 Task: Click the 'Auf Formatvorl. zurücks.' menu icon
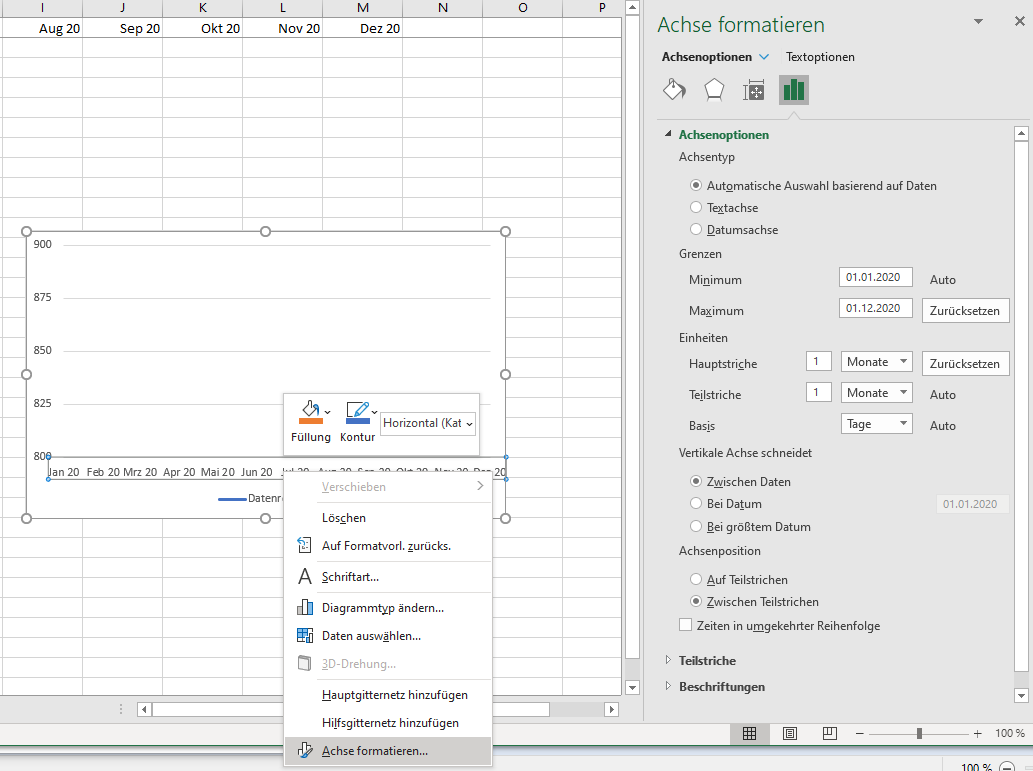(x=304, y=545)
